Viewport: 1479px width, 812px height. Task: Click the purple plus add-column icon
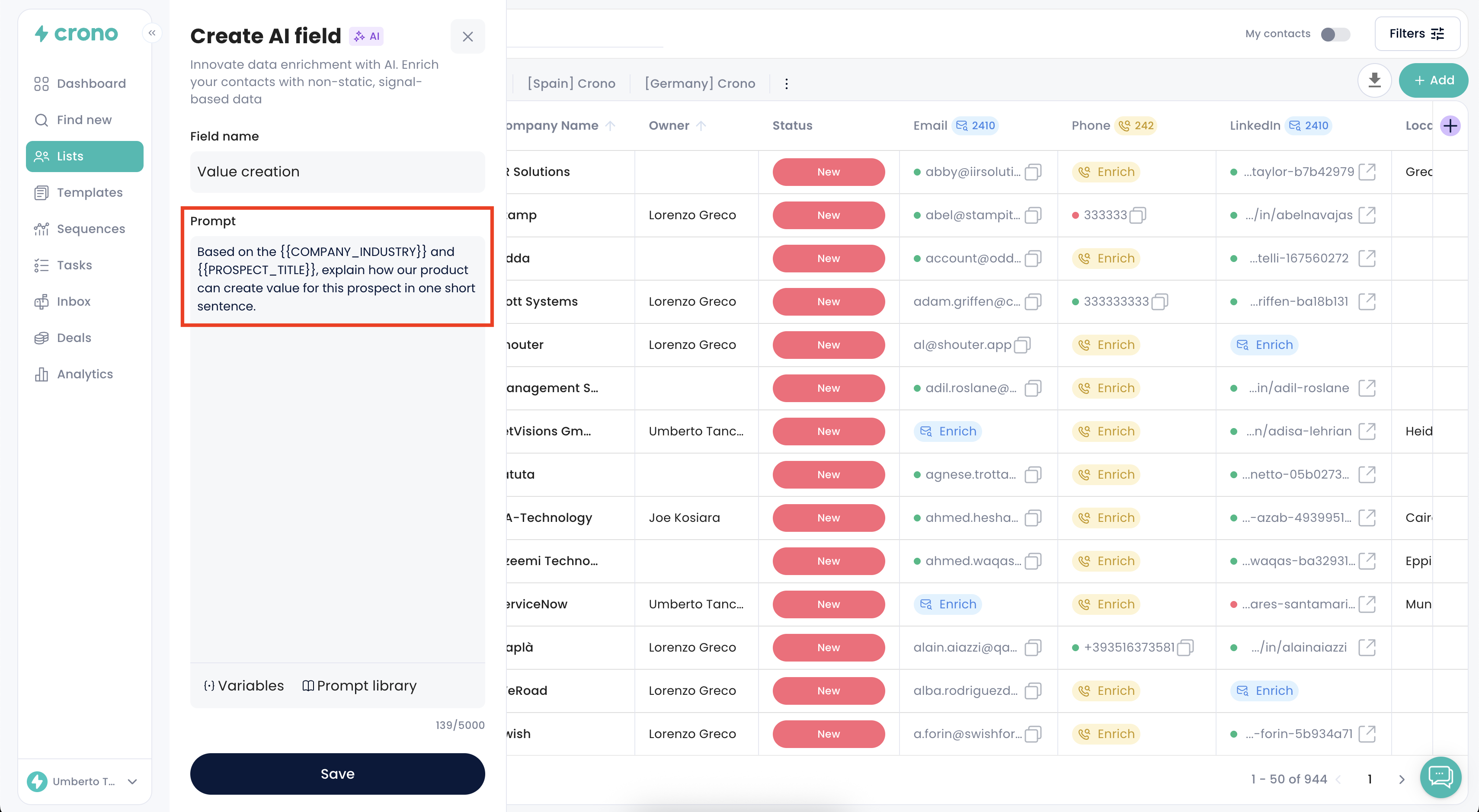pyautogui.click(x=1450, y=126)
